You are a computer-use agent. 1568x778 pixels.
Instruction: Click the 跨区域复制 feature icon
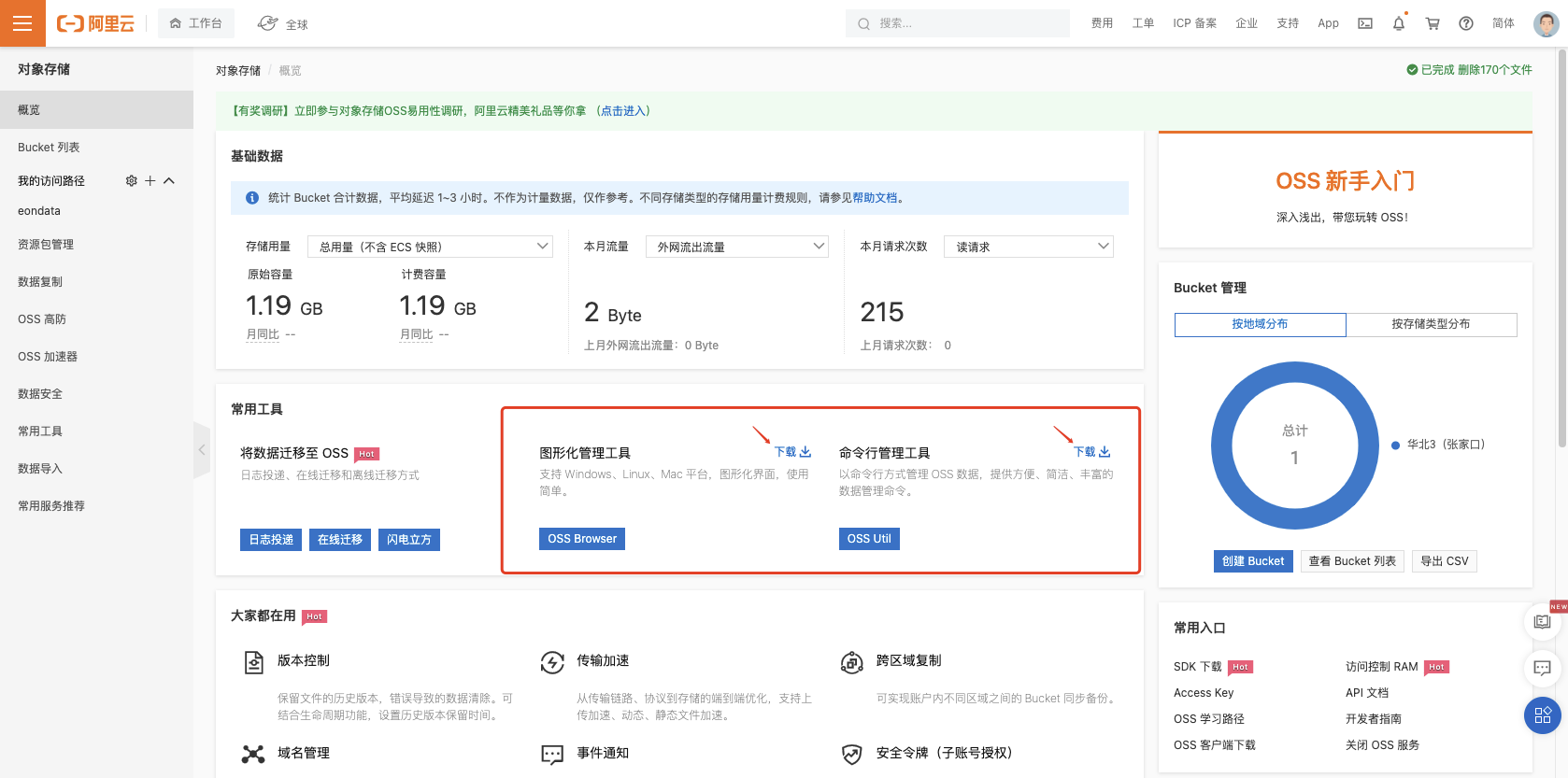tap(852, 662)
